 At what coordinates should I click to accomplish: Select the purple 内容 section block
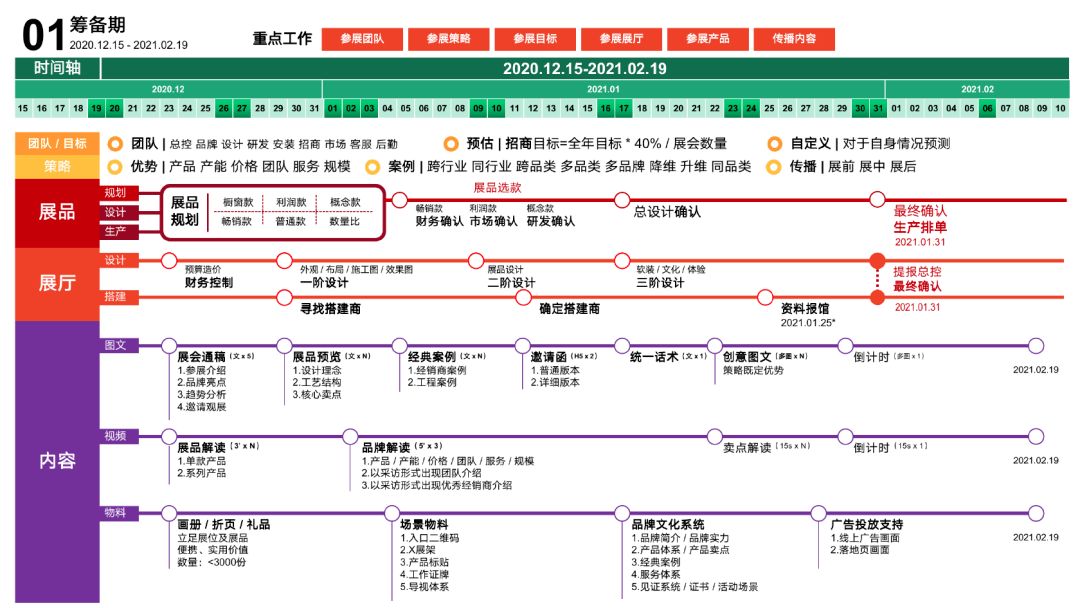point(57,462)
